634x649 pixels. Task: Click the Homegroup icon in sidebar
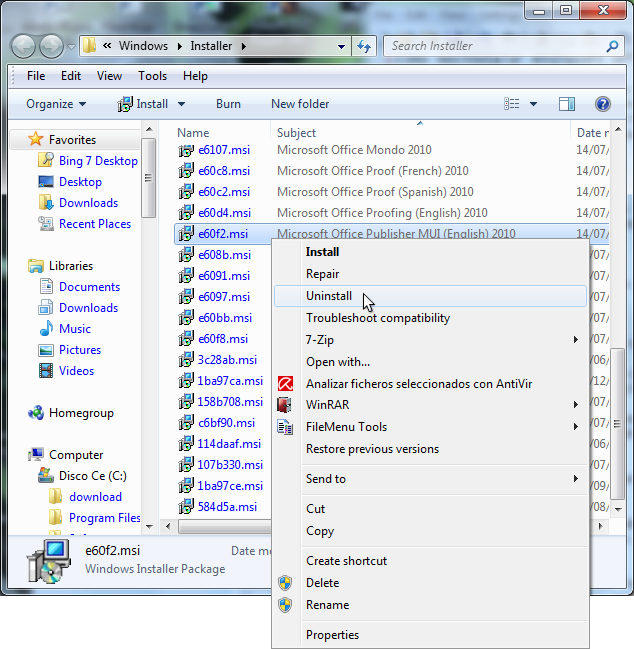[36, 413]
